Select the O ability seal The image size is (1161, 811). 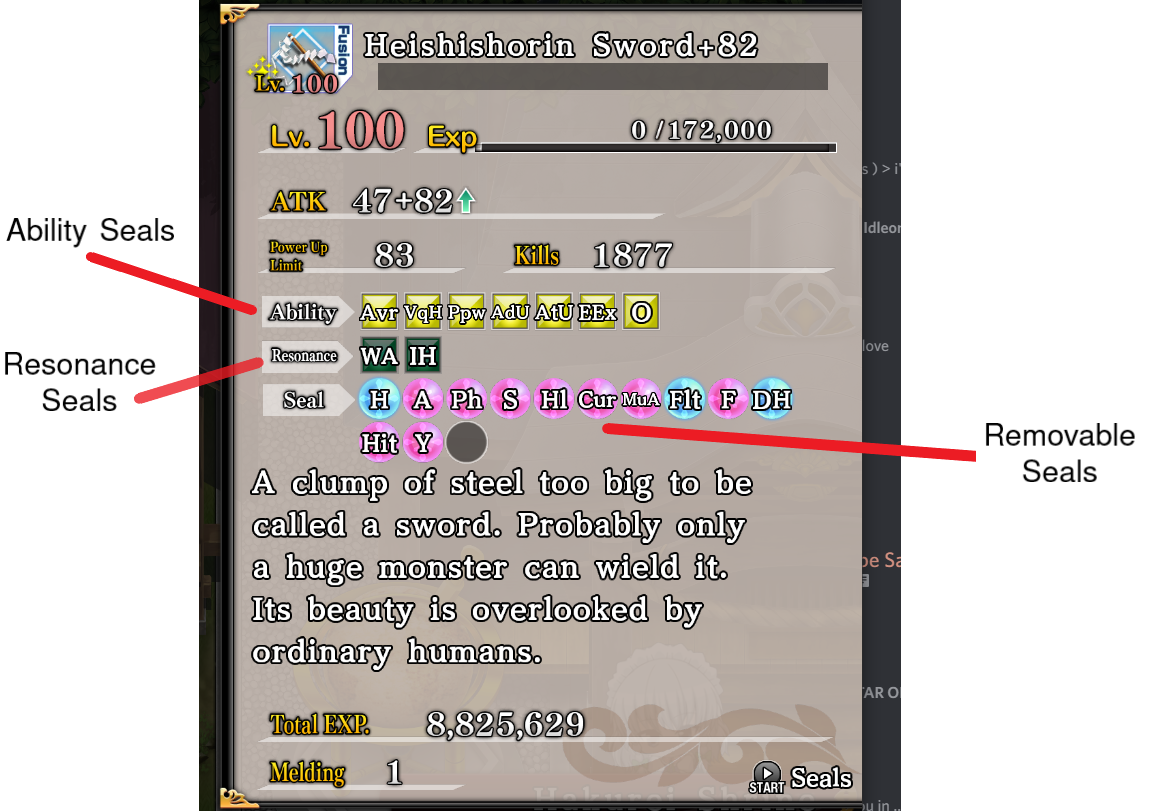(x=641, y=312)
